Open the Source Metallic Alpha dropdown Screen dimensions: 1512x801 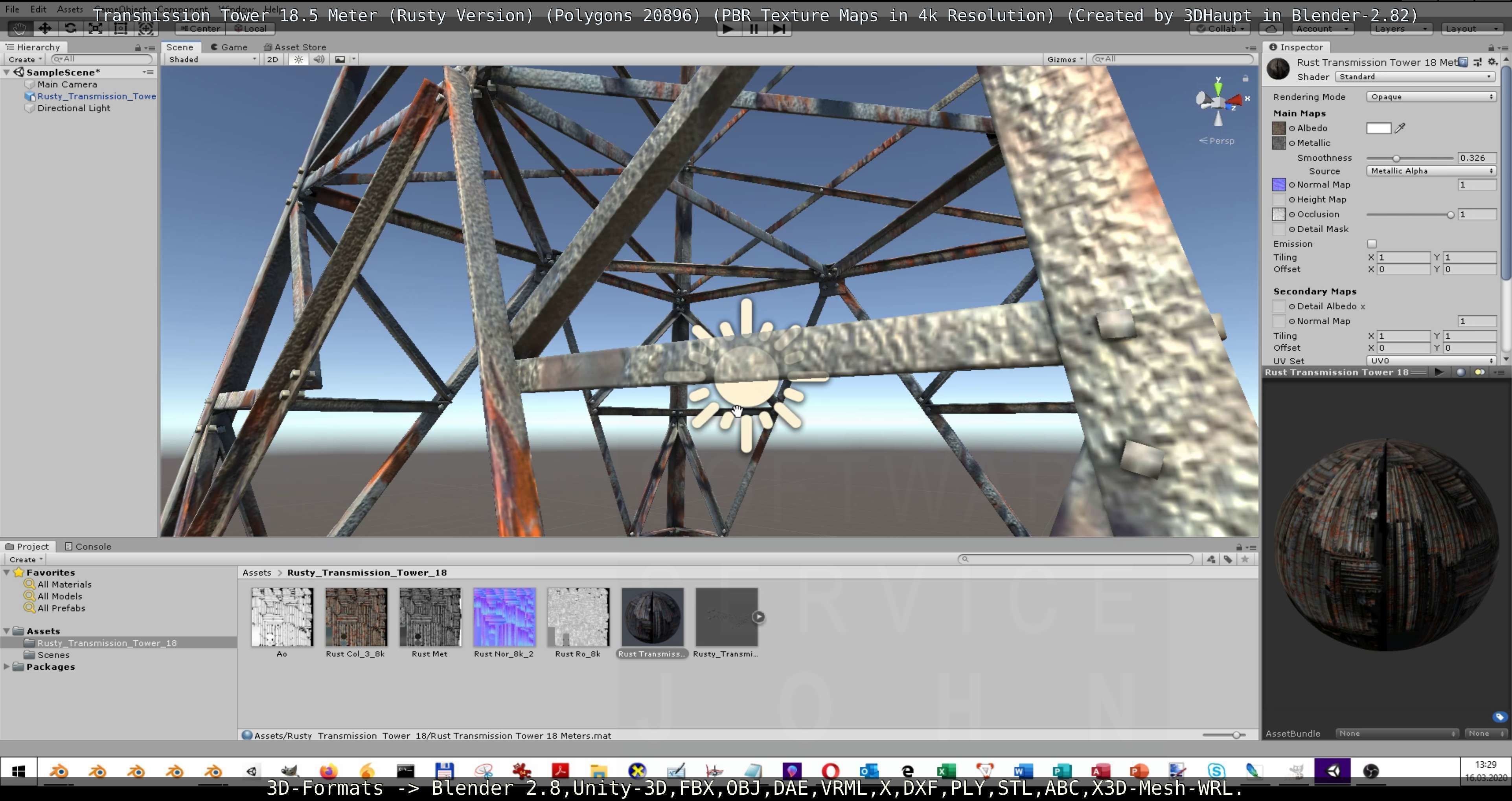(1430, 171)
